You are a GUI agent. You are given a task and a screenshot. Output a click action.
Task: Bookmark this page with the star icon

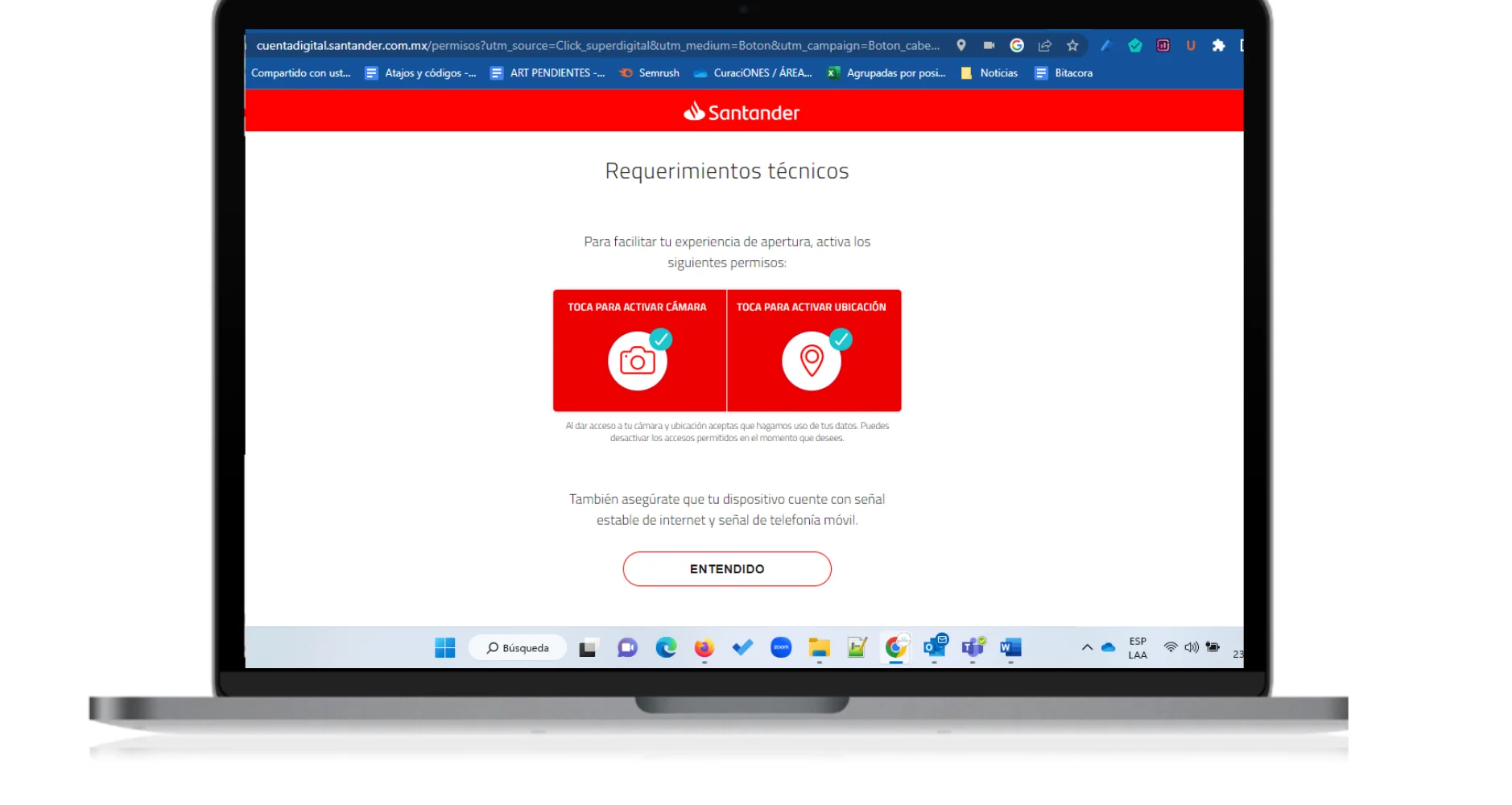pyautogui.click(x=1072, y=46)
